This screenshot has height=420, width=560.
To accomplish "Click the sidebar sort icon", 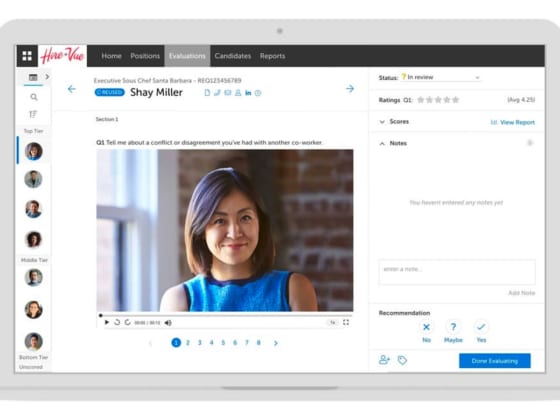I will (x=33, y=114).
